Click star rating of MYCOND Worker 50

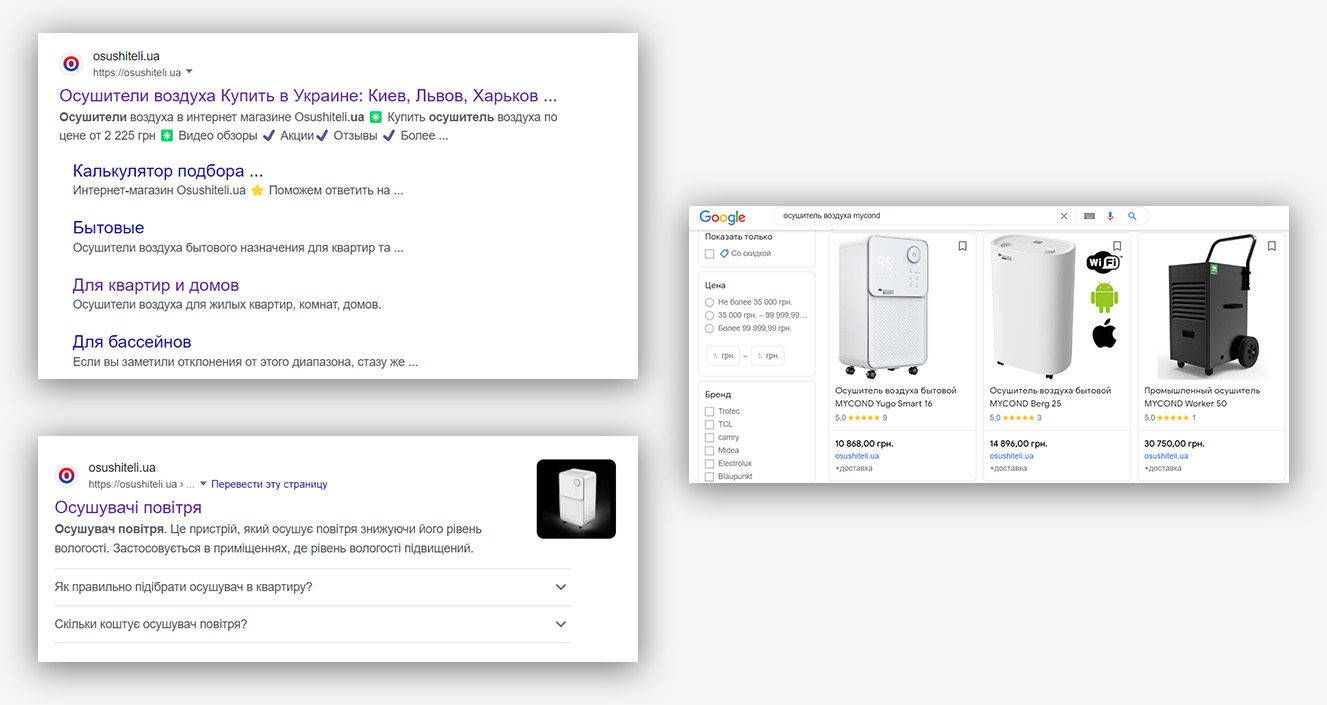tap(1173, 418)
